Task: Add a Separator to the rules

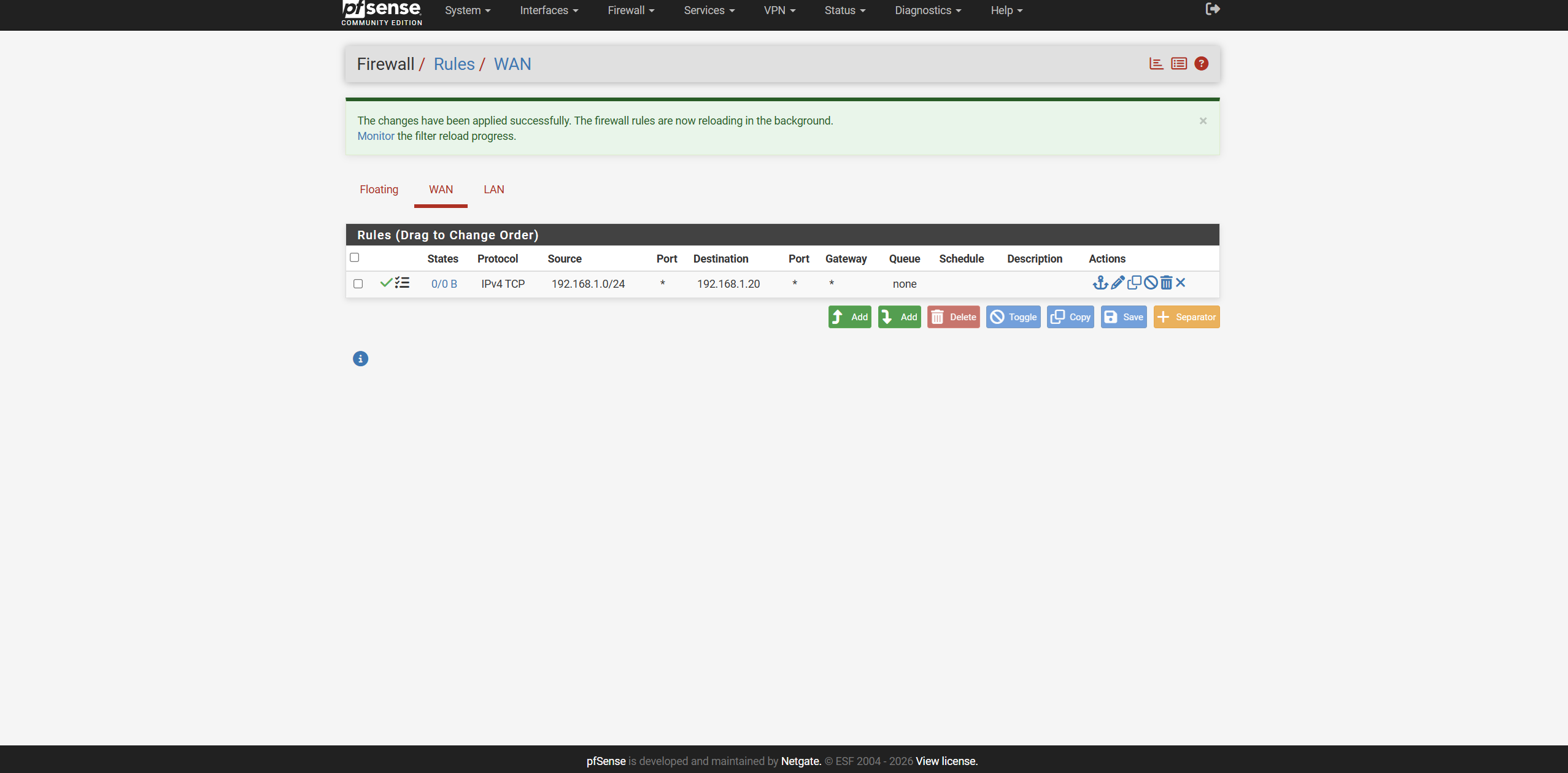Action: point(1186,317)
